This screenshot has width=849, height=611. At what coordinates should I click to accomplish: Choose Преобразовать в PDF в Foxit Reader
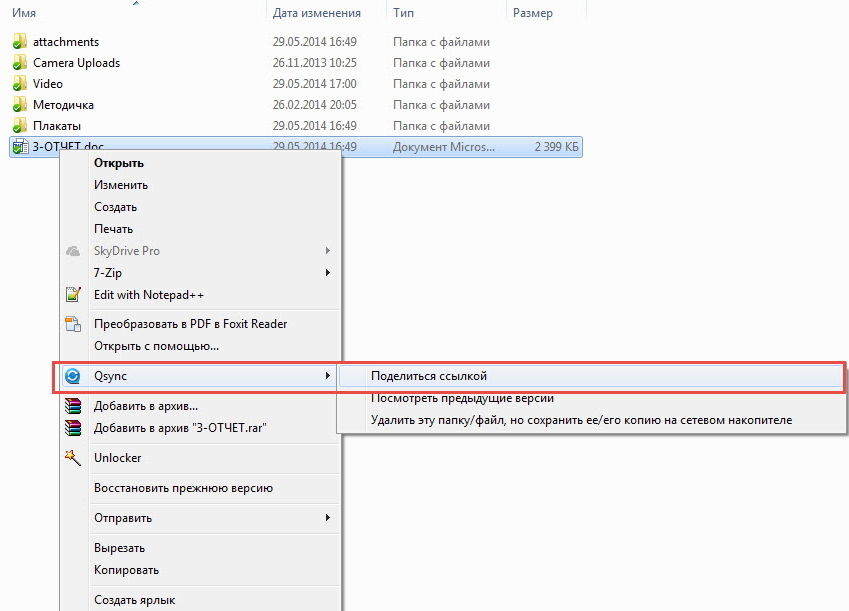200,324
